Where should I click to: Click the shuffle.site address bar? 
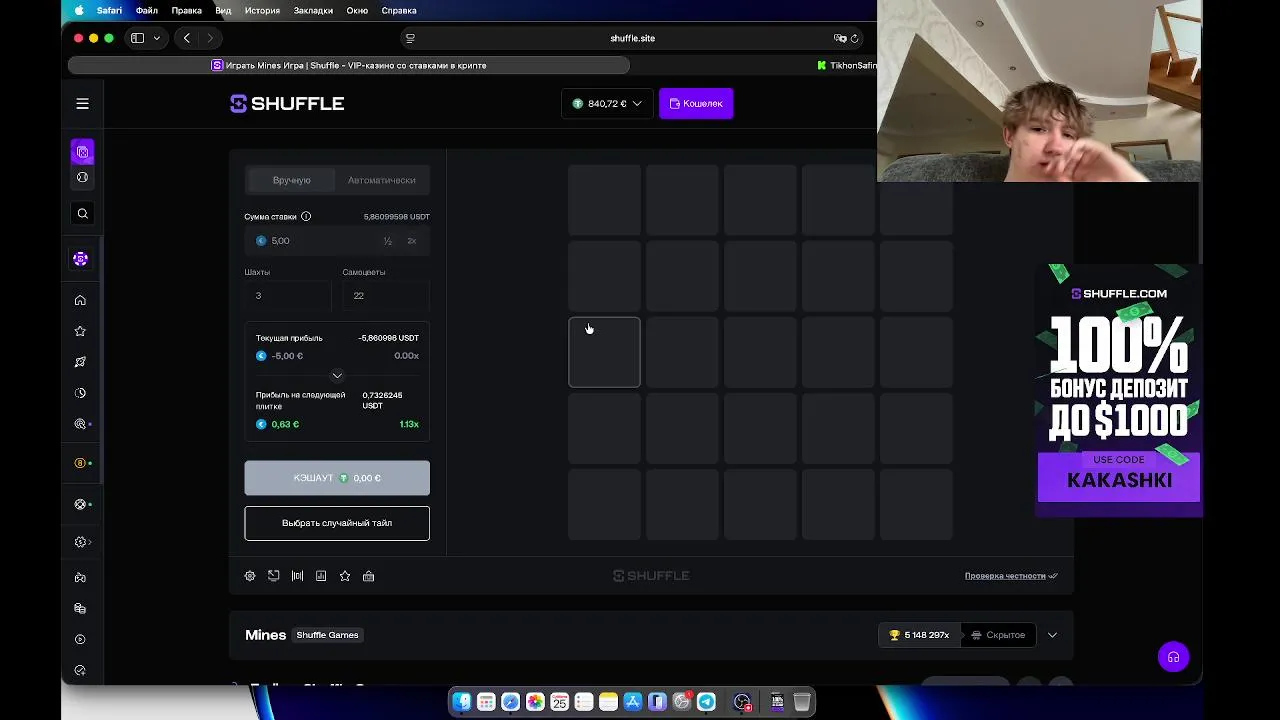(632, 38)
